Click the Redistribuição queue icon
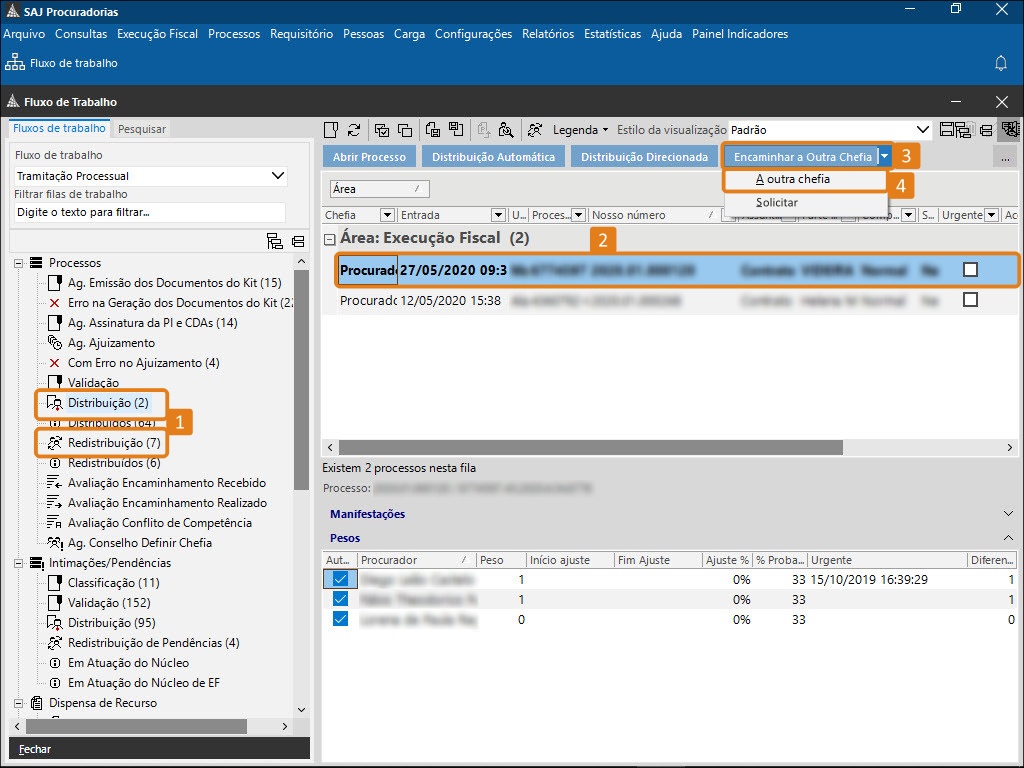Screen dimensions: 1024x768 point(55,443)
